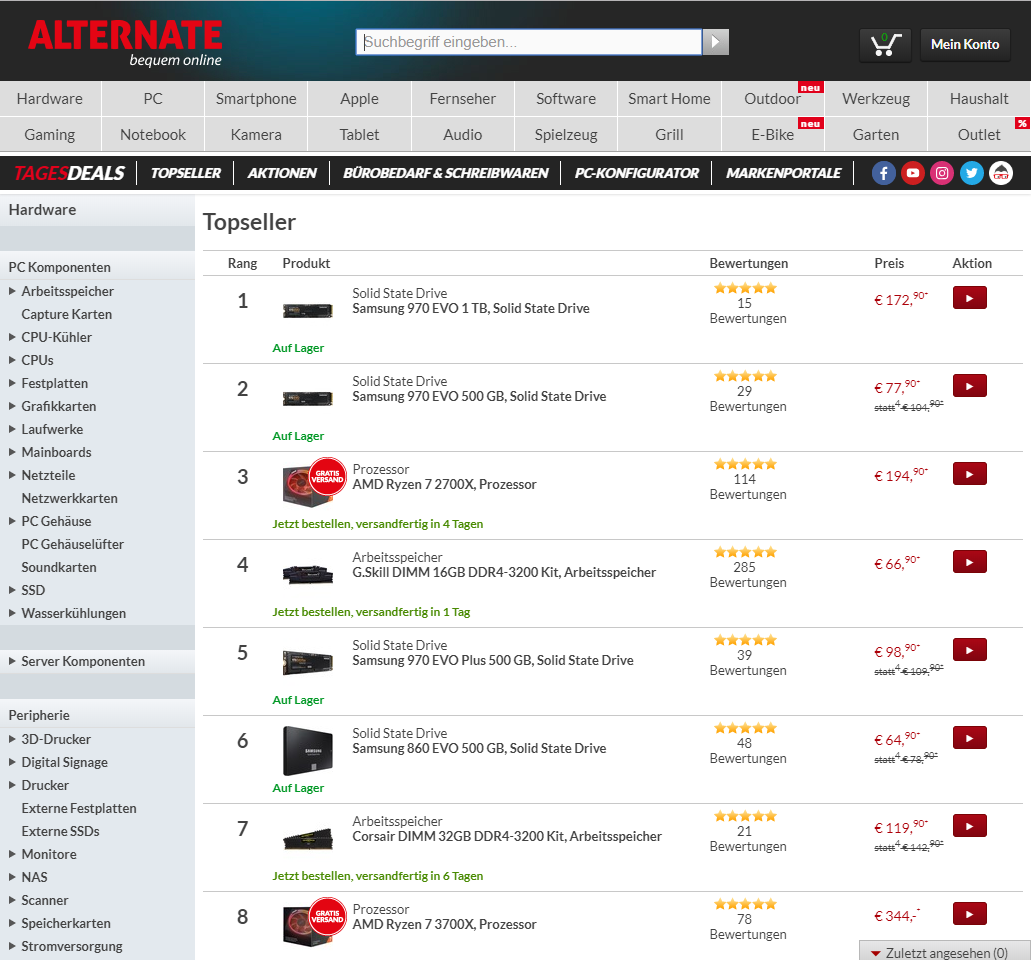Open Netzwerkkarten sidebar link
Screen dimensions: 1031x960
coord(69,498)
